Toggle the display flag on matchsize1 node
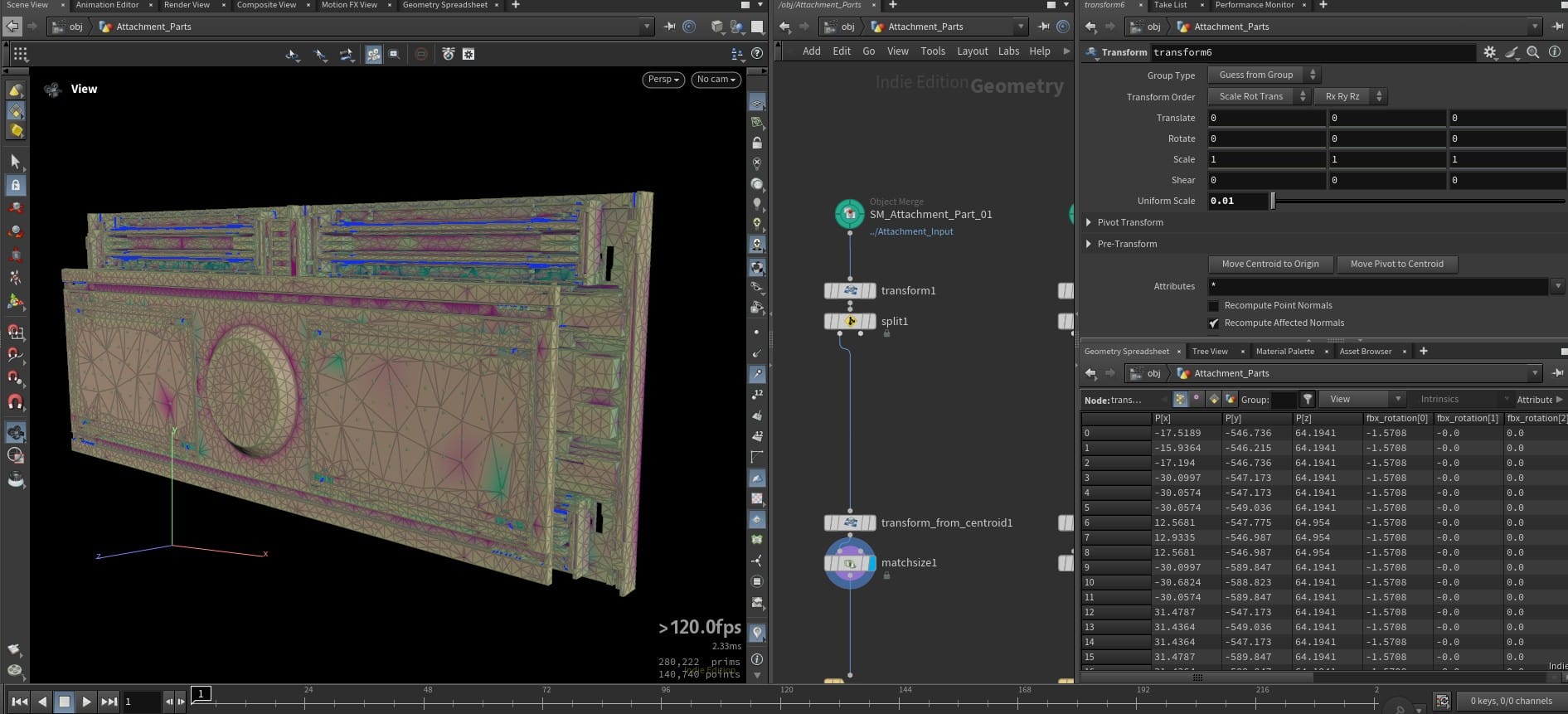 [x=871, y=563]
